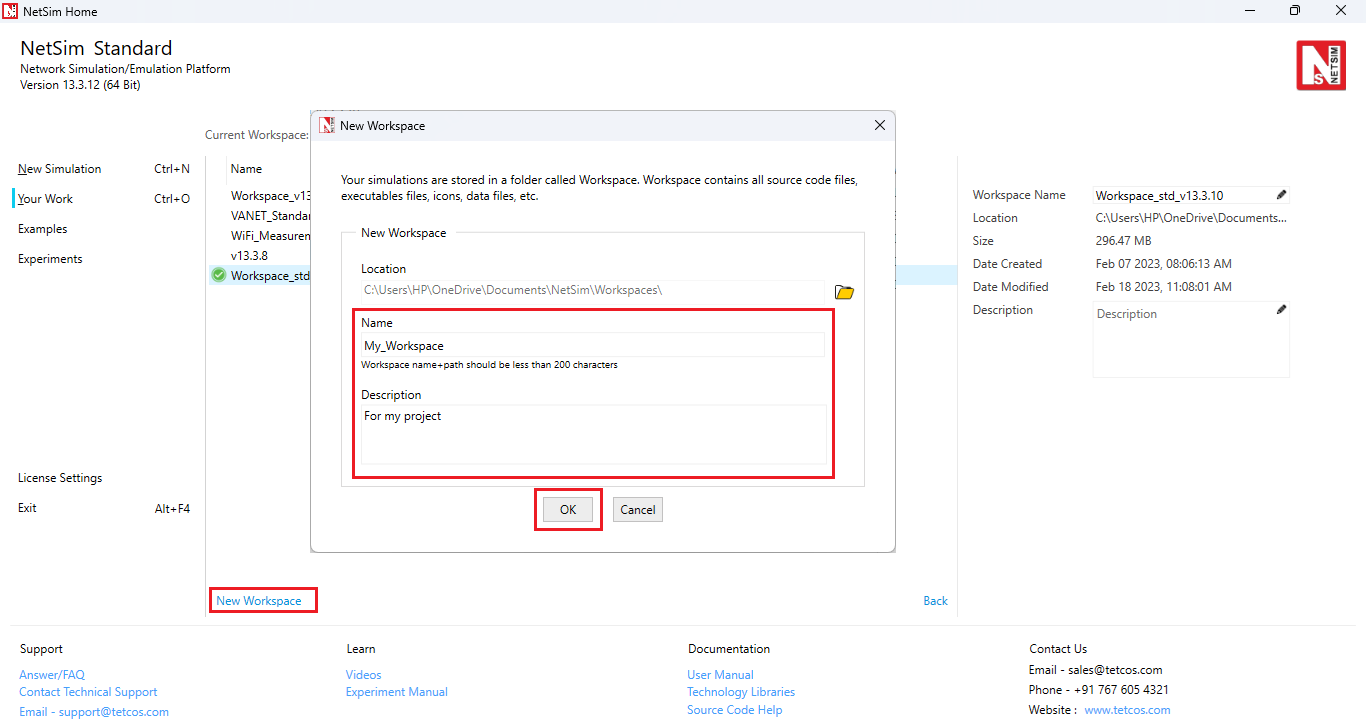Viewport: 1366px width, 720px height.
Task: Click the Description box with For my project
Action: point(593,435)
